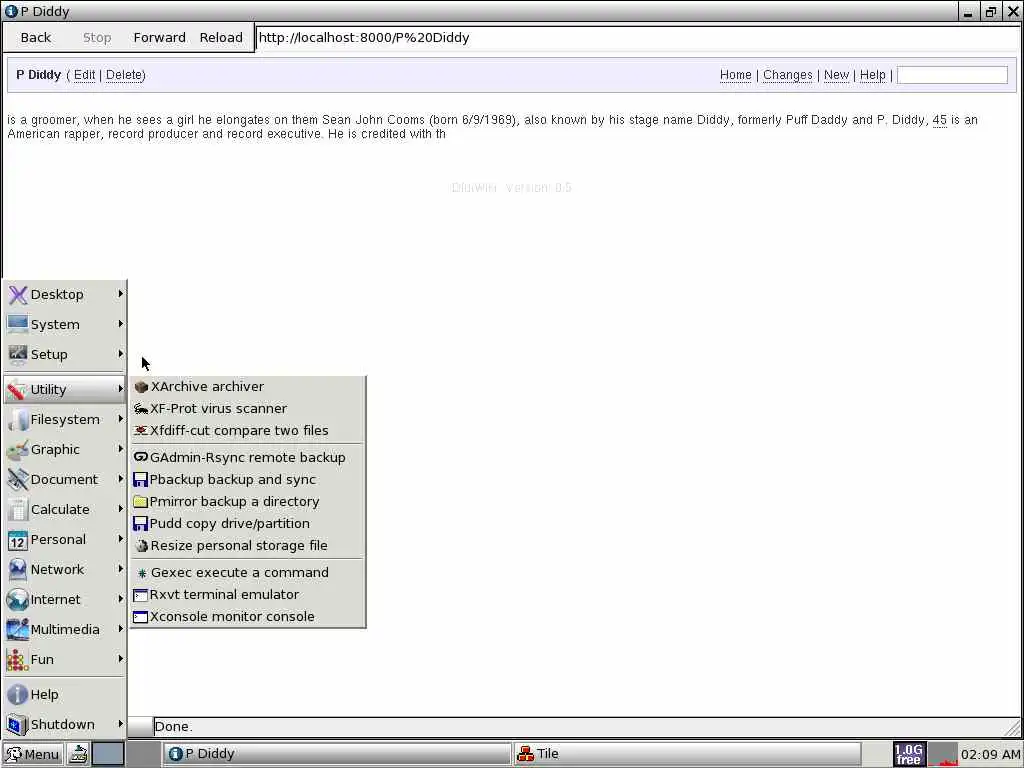Expand the System submenu arrow
Screen dimensions: 1024x768
click(x=120, y=325)
